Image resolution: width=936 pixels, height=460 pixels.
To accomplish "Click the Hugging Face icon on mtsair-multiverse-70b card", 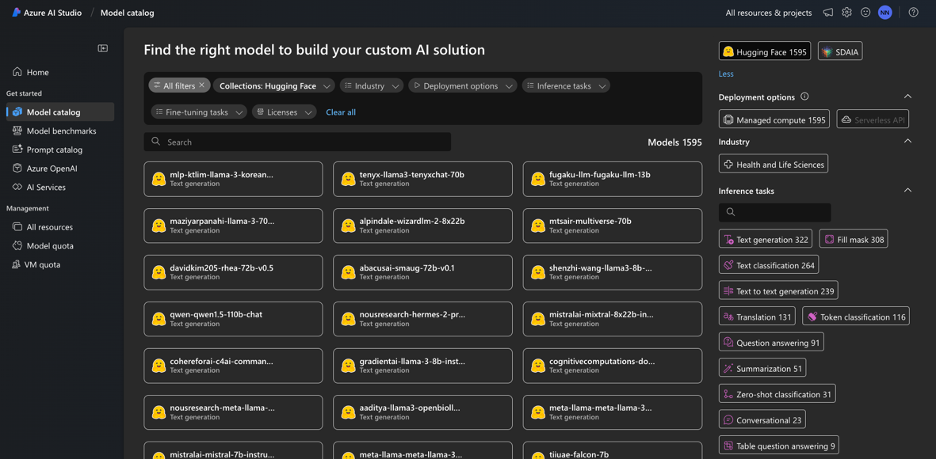I will [x=538, y=226].
